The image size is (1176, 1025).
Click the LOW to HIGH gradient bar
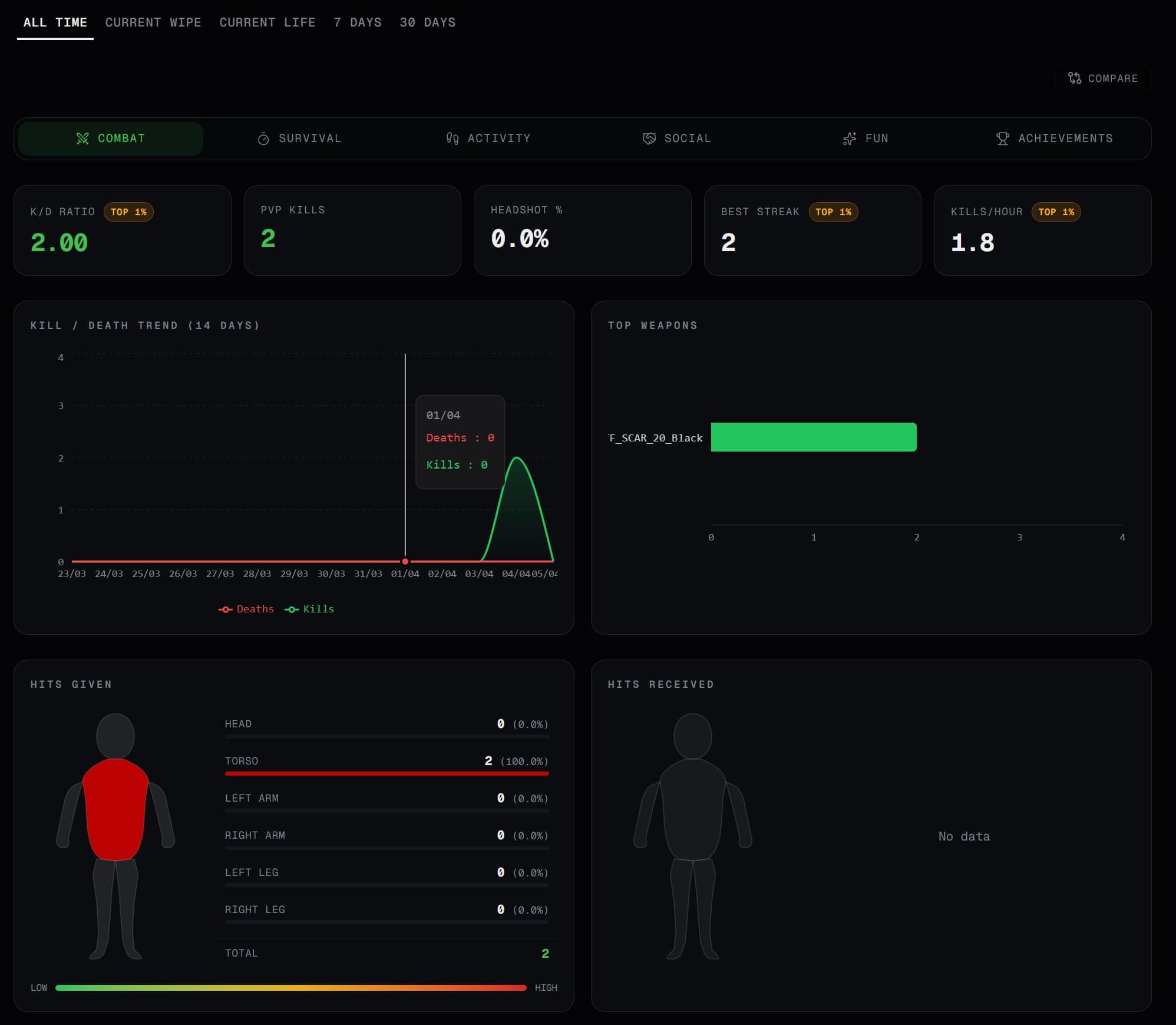point(290,987)
